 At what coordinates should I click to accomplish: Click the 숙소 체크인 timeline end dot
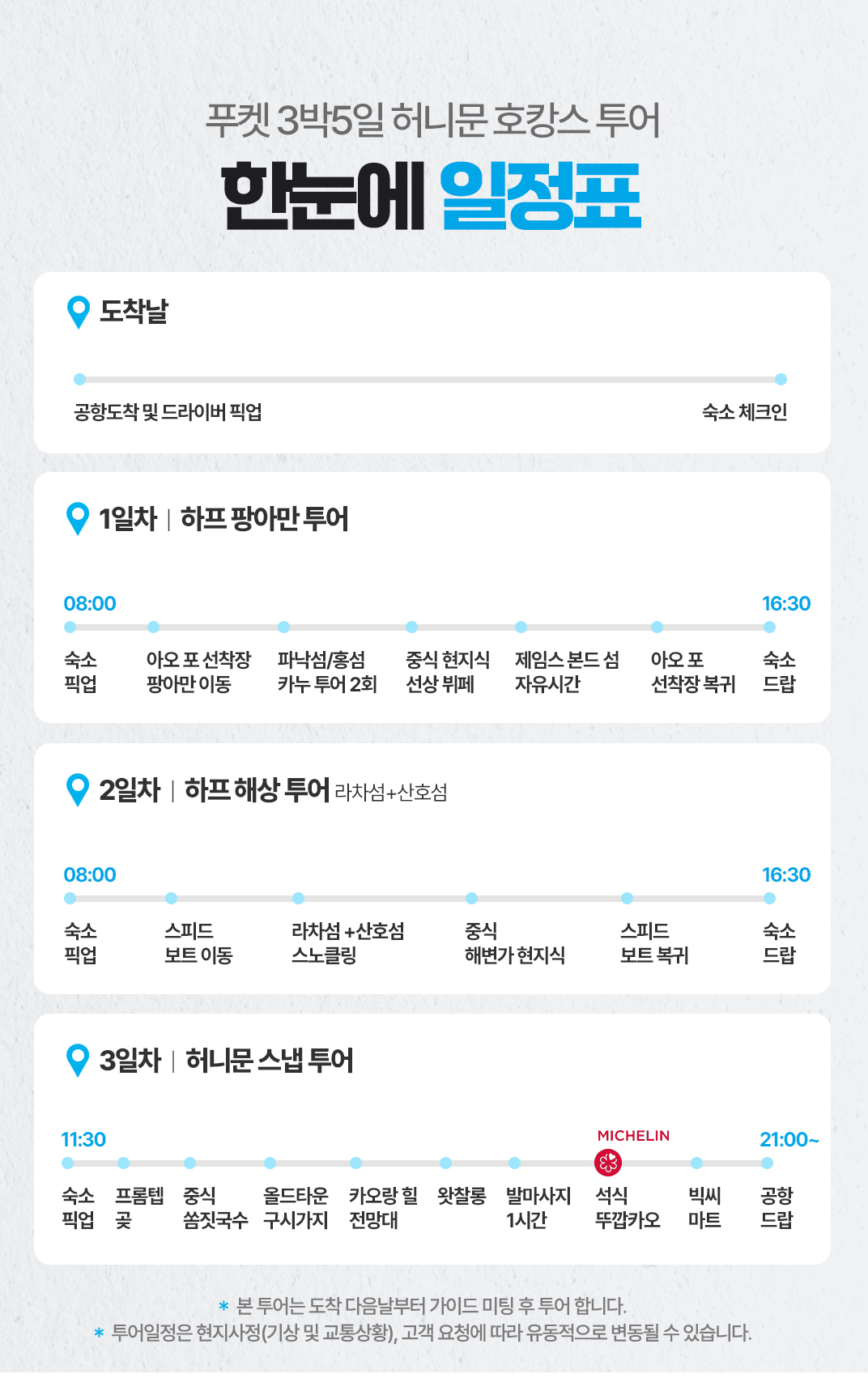tap(781, 379)
